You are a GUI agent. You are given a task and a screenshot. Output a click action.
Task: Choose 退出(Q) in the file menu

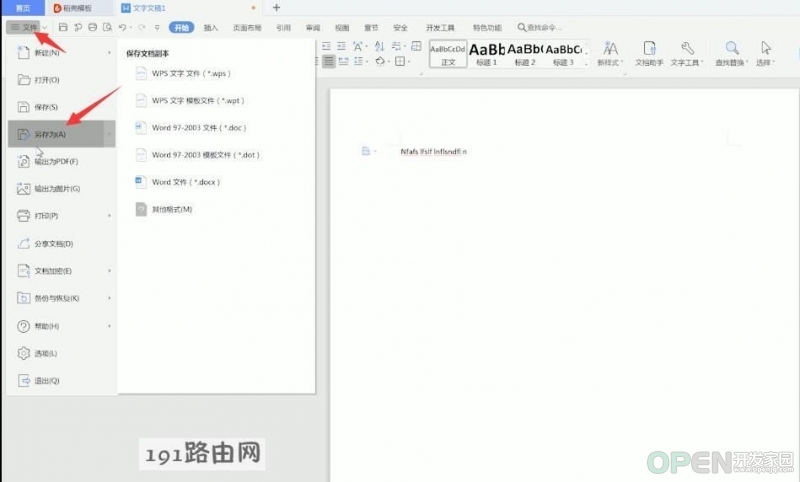click(61, 380)
